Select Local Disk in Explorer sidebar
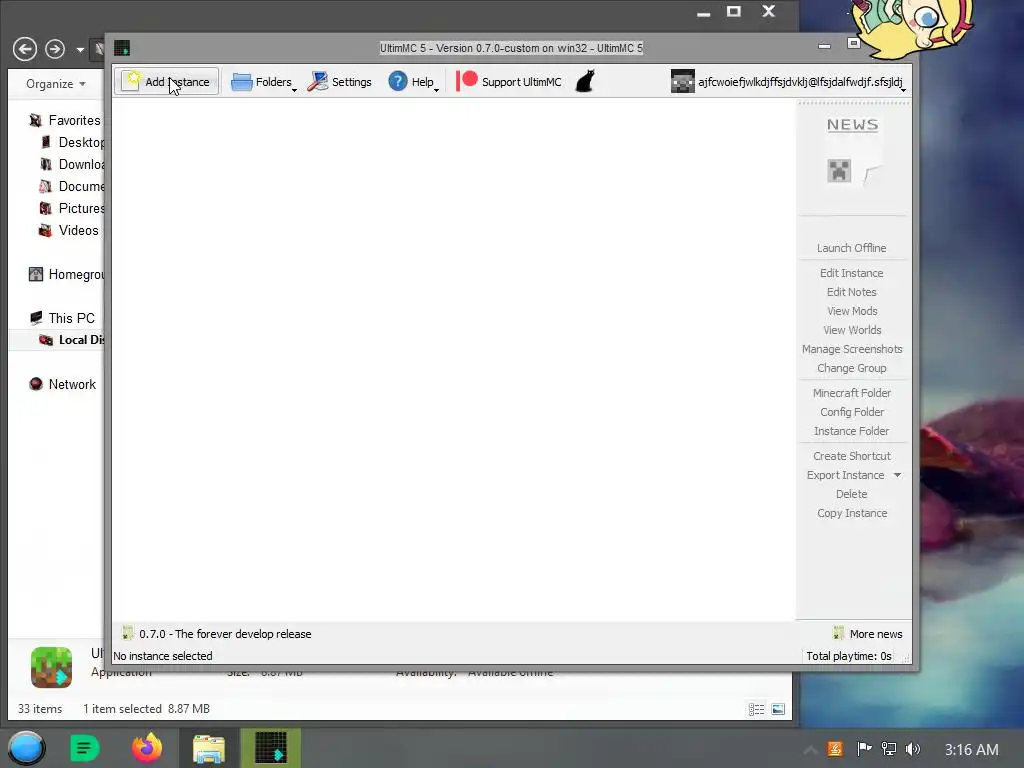 point(57,340)
